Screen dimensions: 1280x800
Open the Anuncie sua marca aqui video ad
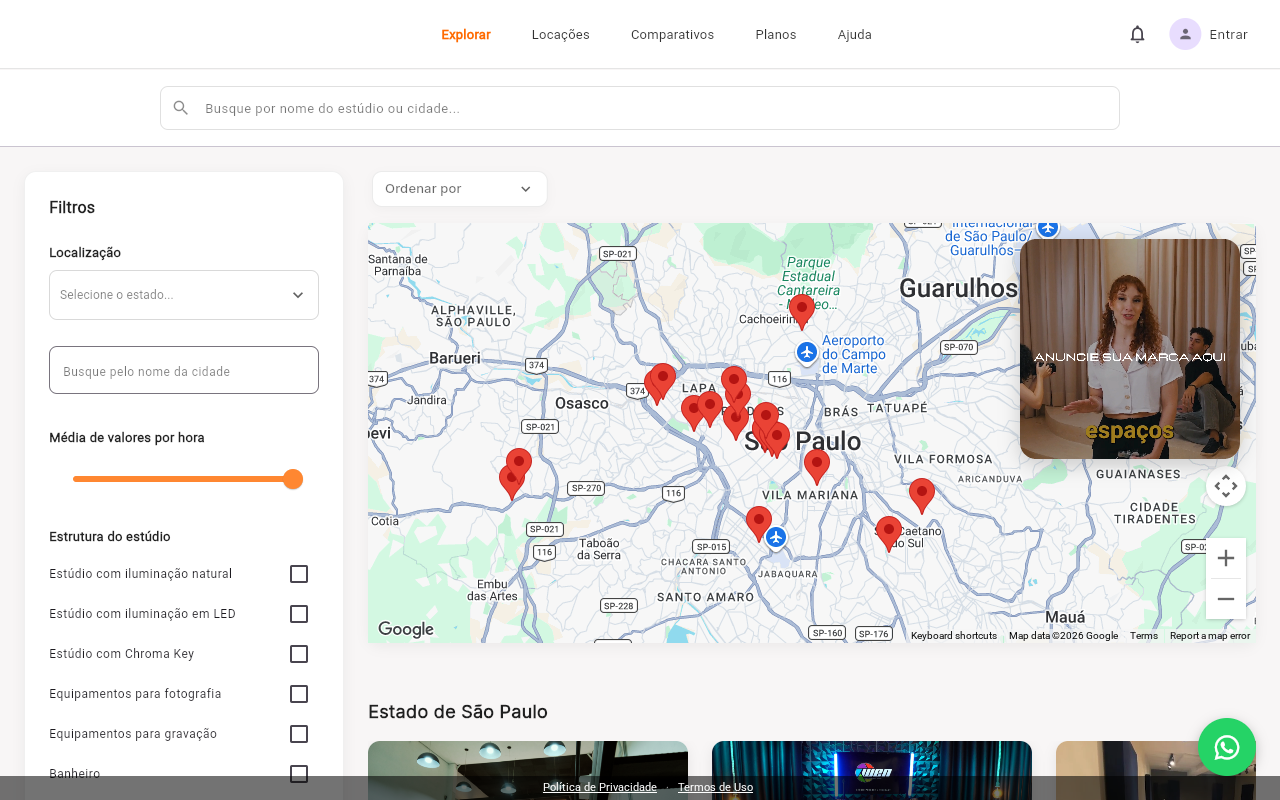pyautogui.click(x=1130, y=349)
